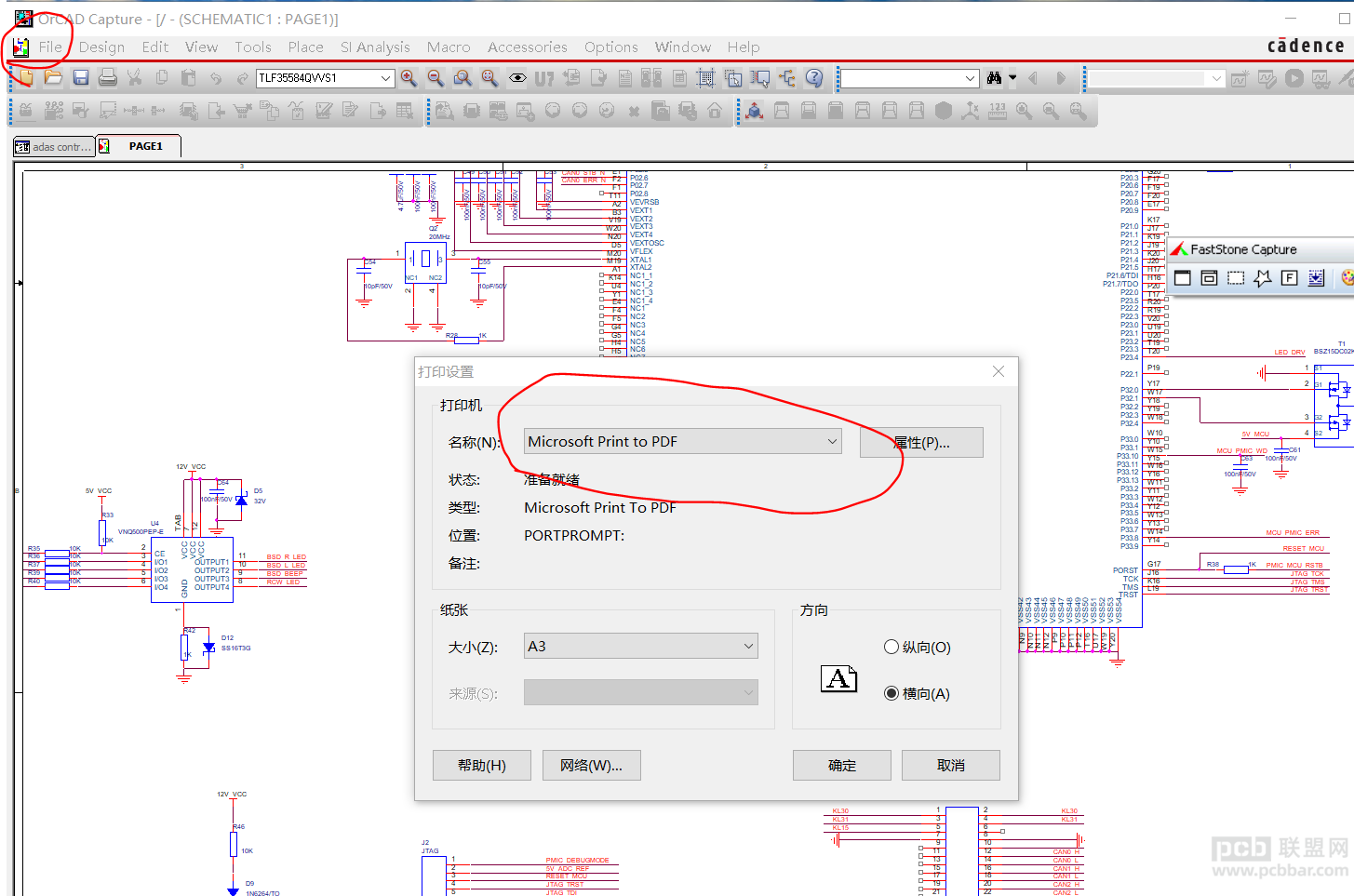Screen dimensions: 1354x896
Task: Open the binoculars search options arrow
Action: click(x=1013, y=78)
